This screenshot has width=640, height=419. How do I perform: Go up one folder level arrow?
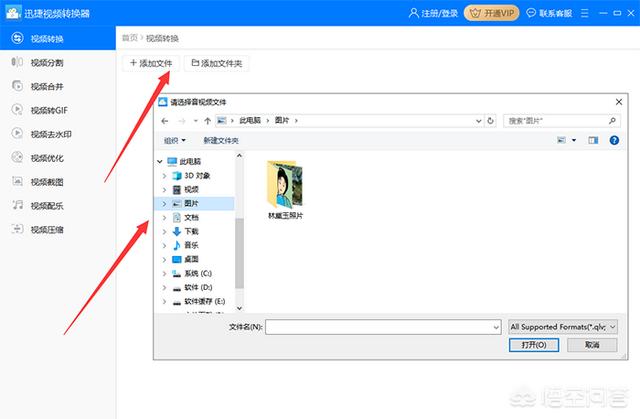207,121
